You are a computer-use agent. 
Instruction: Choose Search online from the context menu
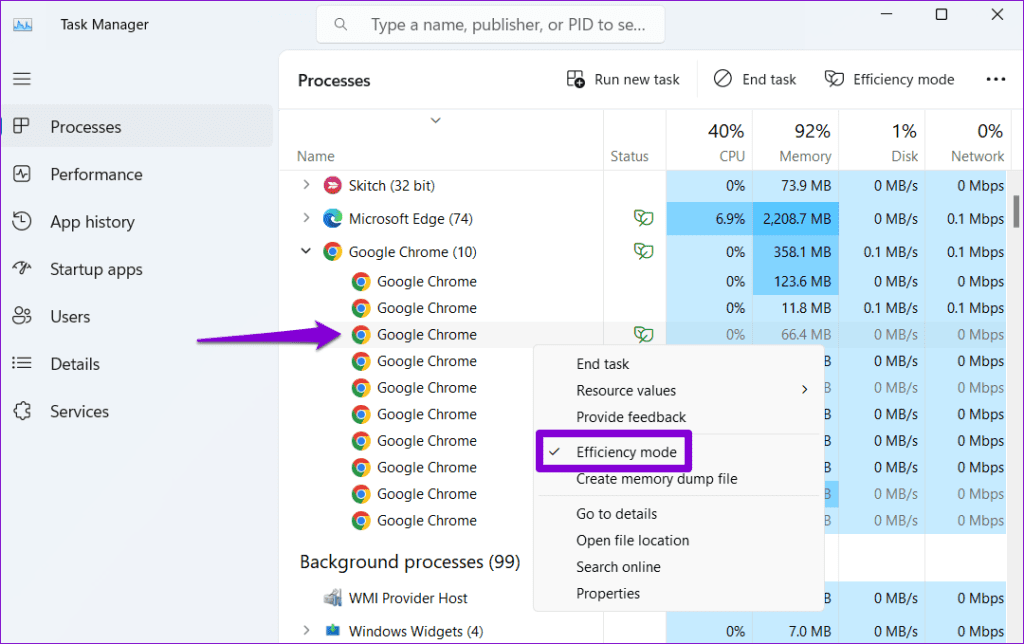tap(618, 566)
